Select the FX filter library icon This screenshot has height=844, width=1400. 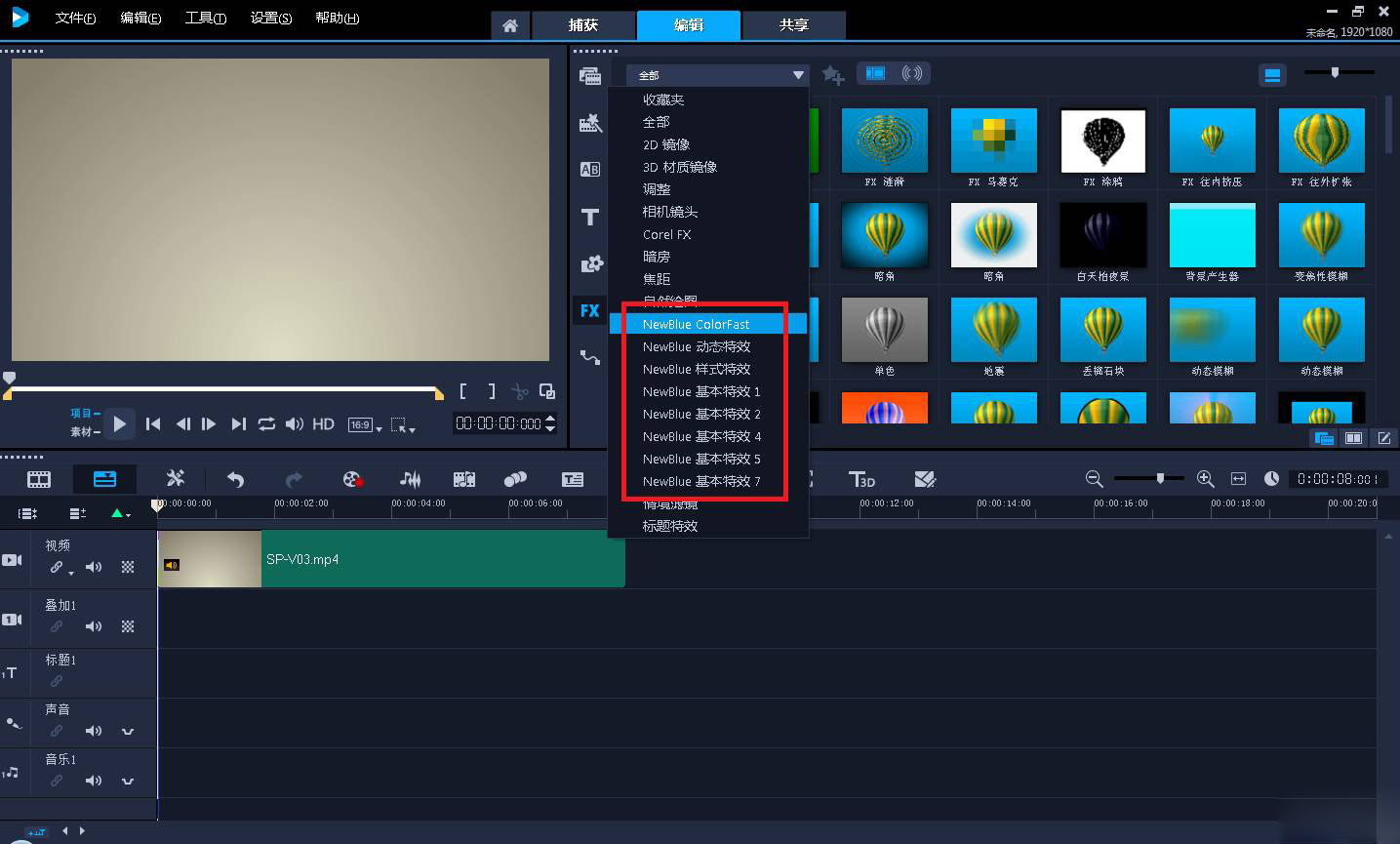point(589,310)
